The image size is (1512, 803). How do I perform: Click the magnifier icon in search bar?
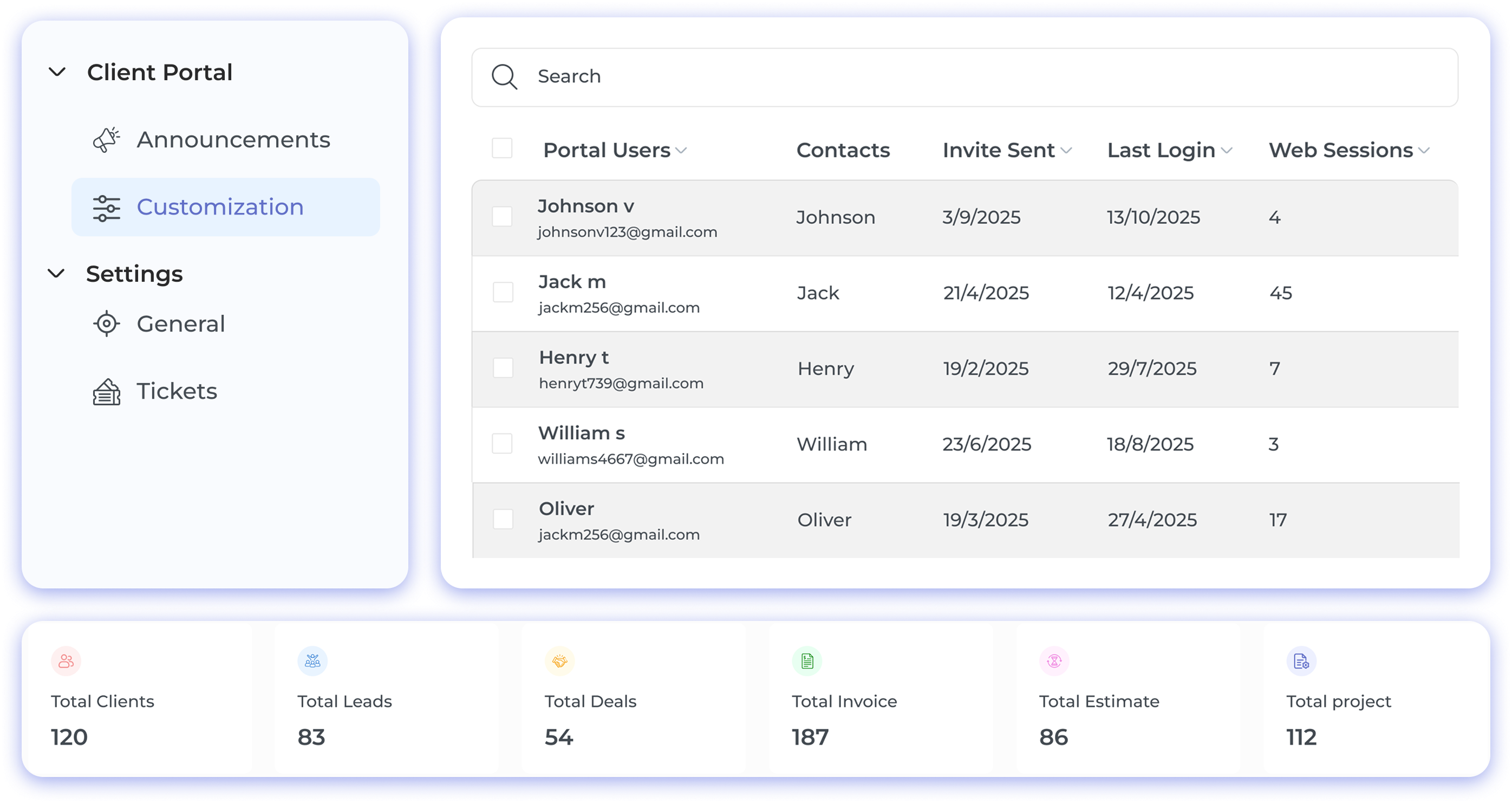tap(504, 77)
